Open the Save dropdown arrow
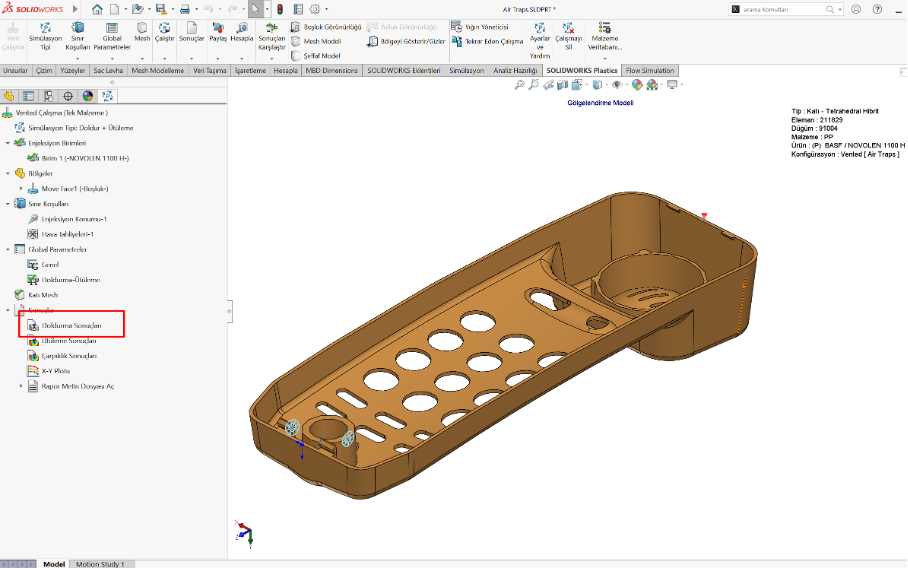 (172, 9)
